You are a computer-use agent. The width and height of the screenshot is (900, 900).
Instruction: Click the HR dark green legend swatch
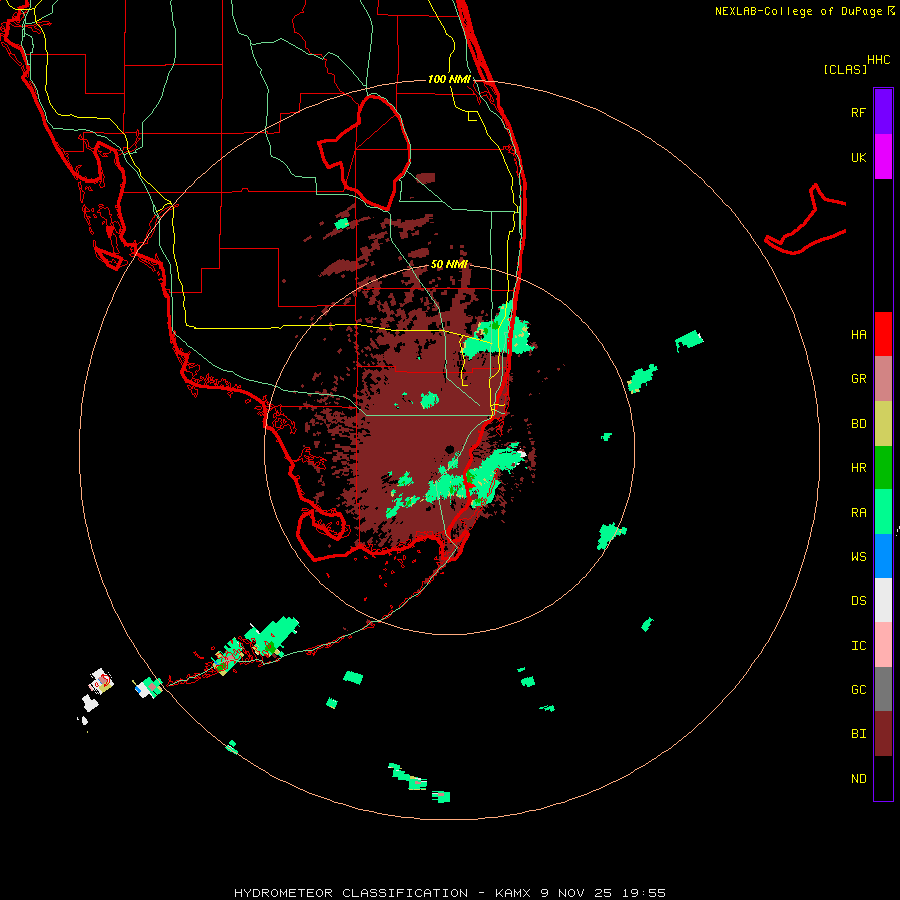pyautogui.click(x=883, y=467)
